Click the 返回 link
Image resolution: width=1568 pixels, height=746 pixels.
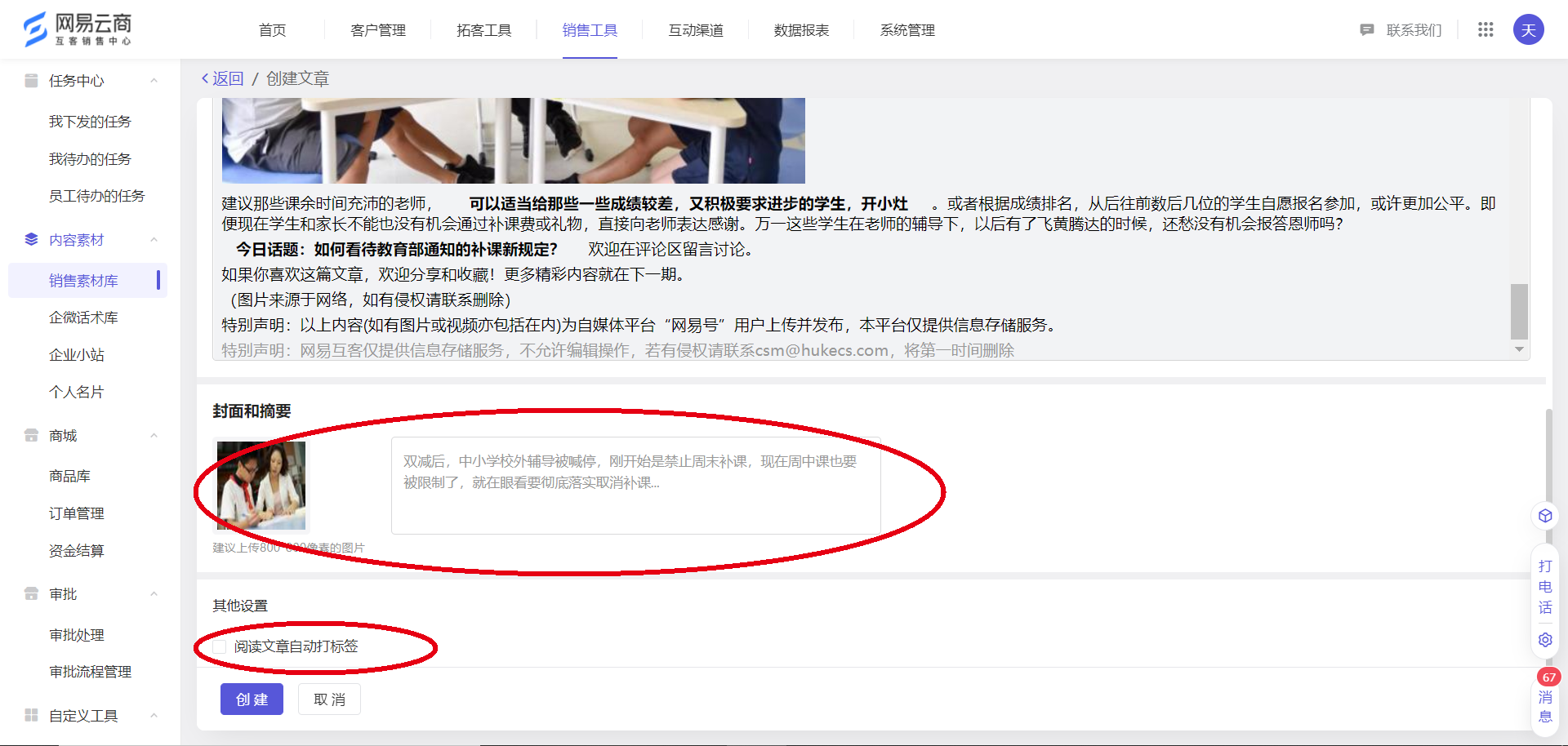point(228,78)
